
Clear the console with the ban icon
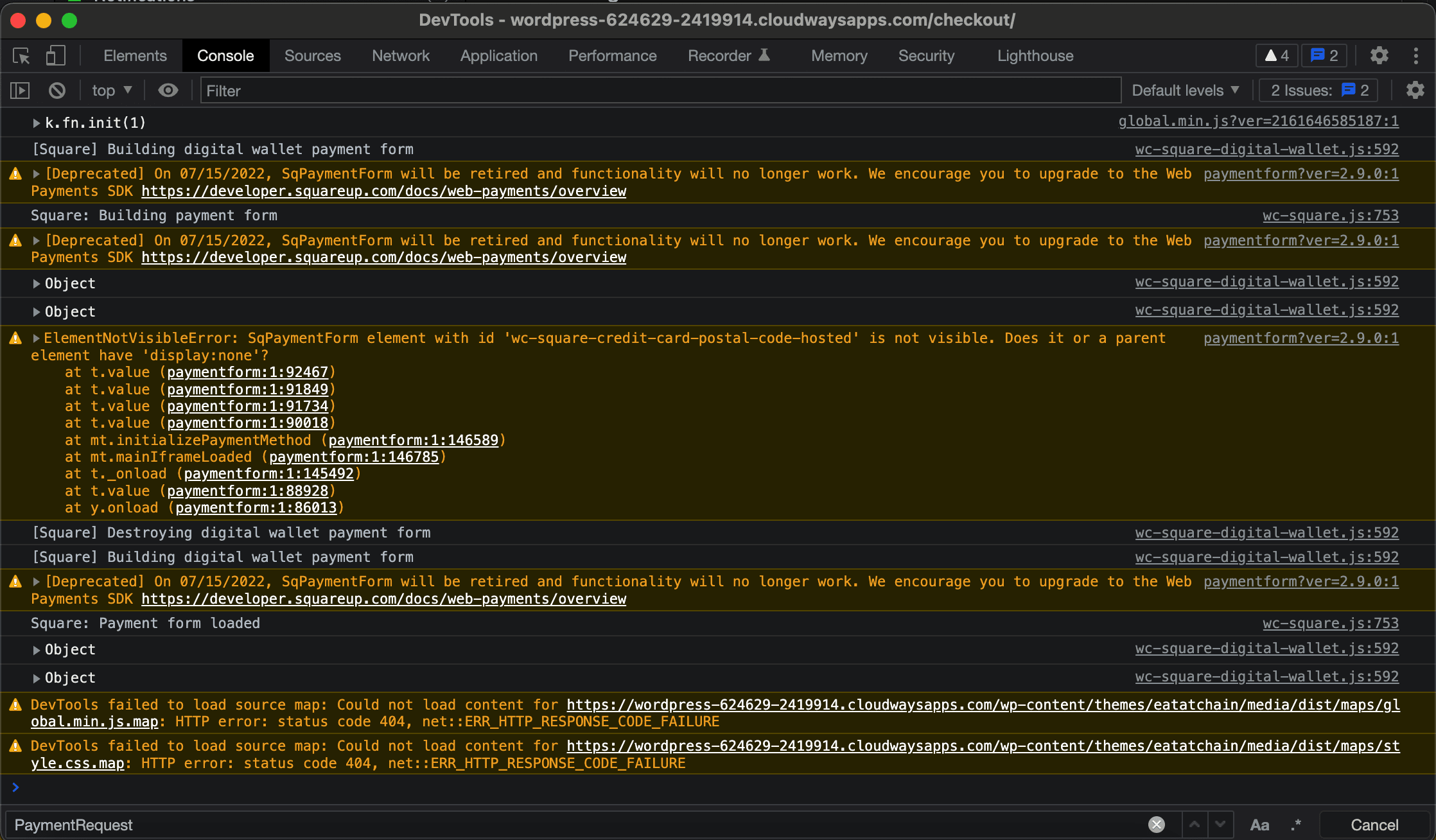(x=57, y=91)
